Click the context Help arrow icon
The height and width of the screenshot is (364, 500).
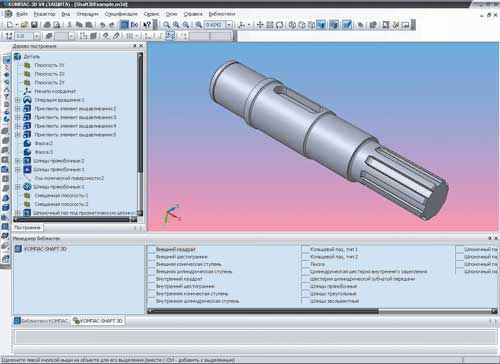147,25
